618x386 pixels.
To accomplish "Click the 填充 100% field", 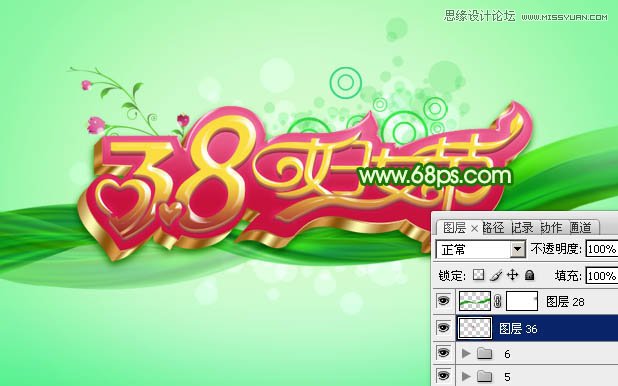I will click(x=601, y=275).
